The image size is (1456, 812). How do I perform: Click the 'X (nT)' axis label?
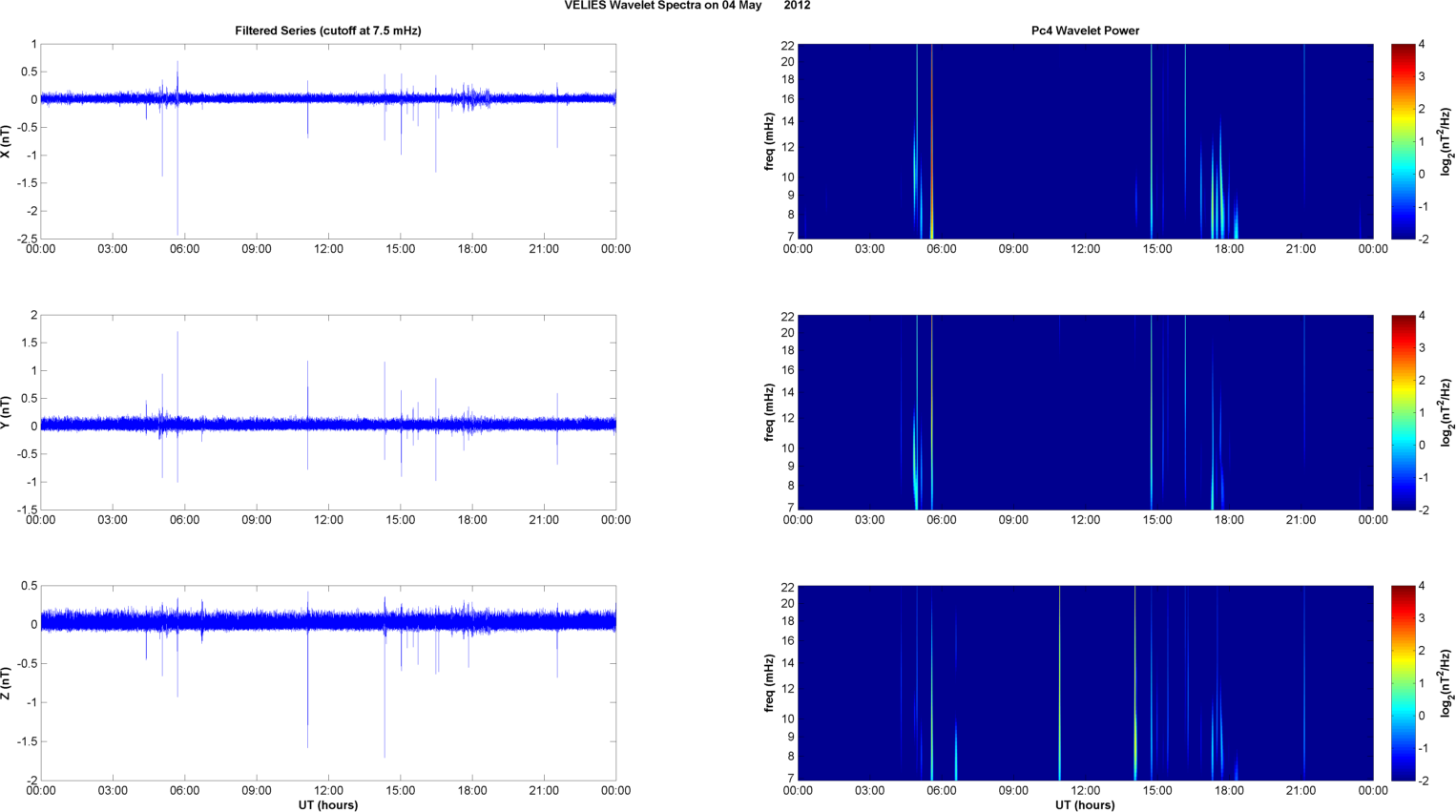point(6,141)
